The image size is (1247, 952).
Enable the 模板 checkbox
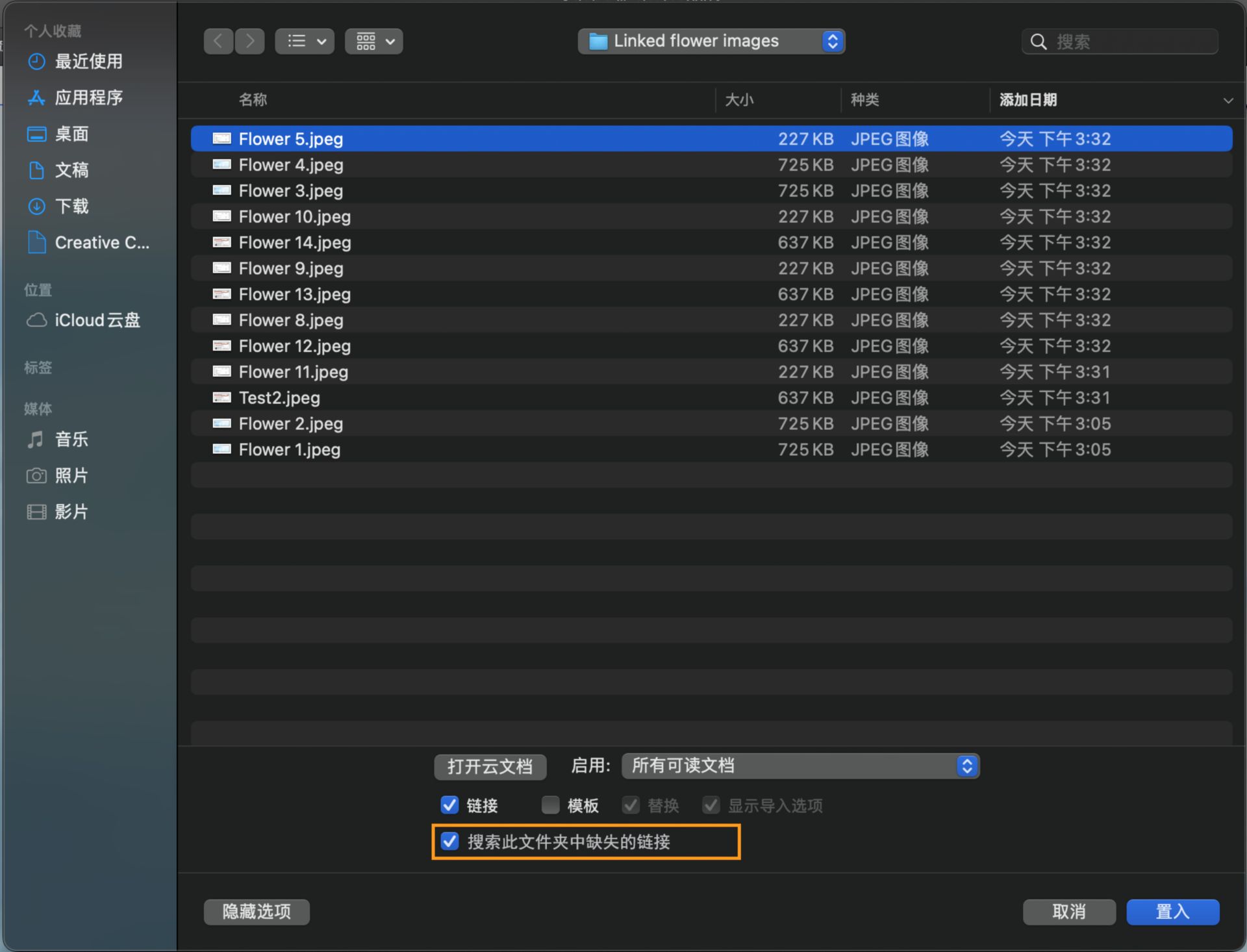click(550, 805)
